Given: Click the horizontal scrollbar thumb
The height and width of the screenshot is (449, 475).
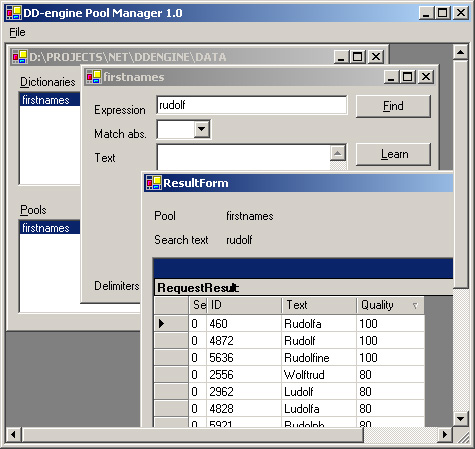Looking at the screenshot, I should click(x=193, y=435).
